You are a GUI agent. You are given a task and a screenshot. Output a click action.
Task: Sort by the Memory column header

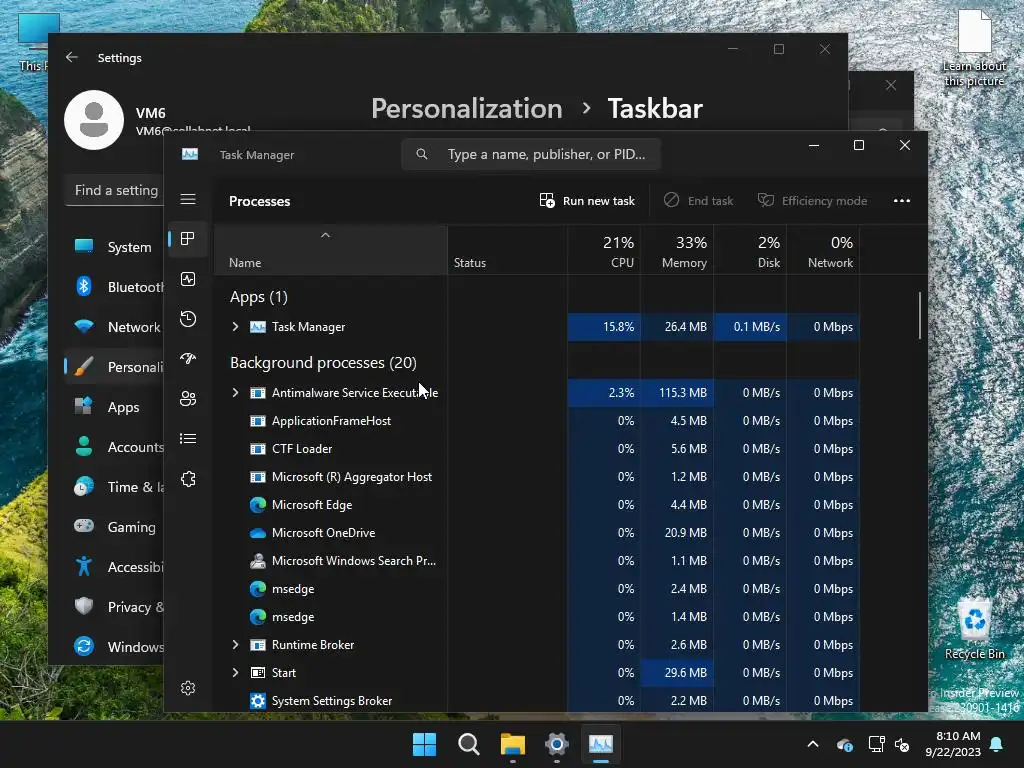677,251
